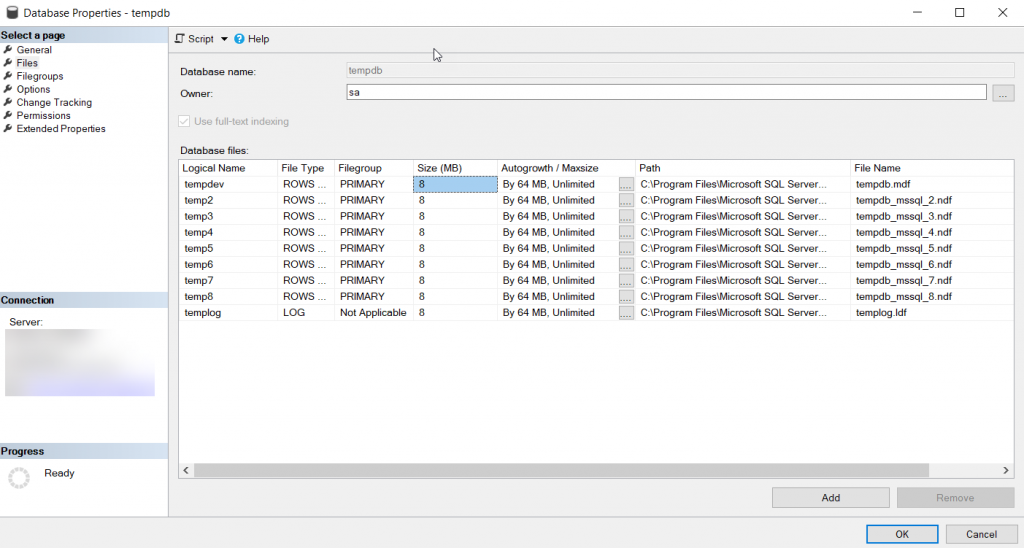Click the Options page wrench icon
Viewport: 1024px width, 548px height.
coord(8,89)
